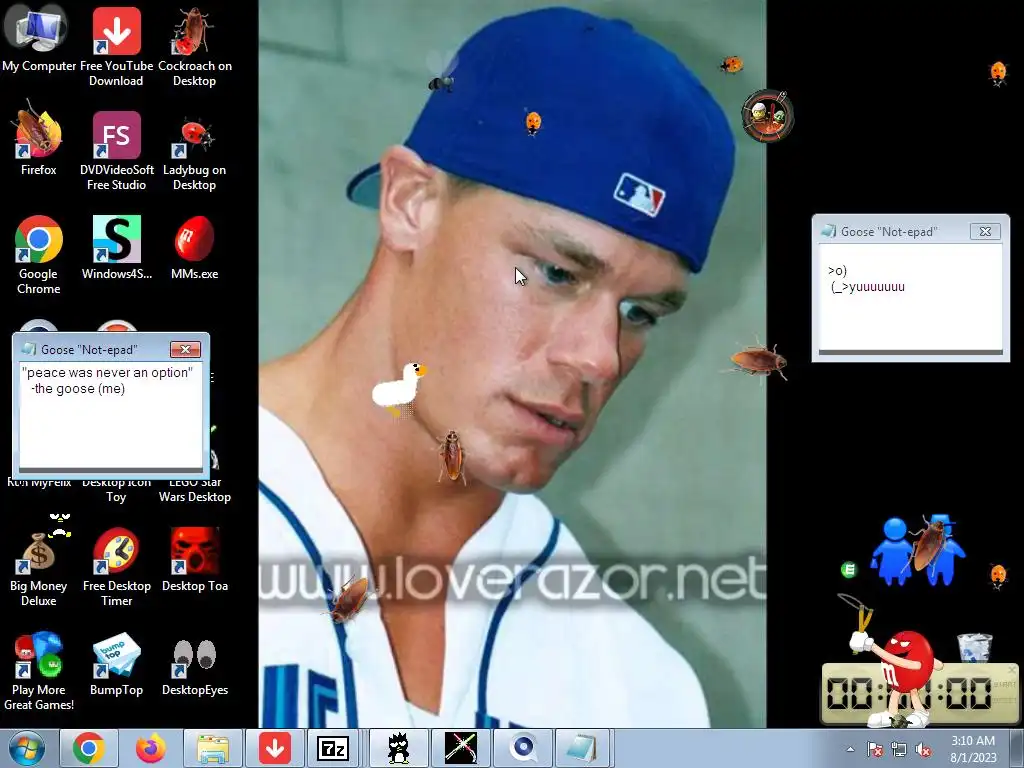Open the Recycle Bin behind the M&M

click(x=974, y=647)
